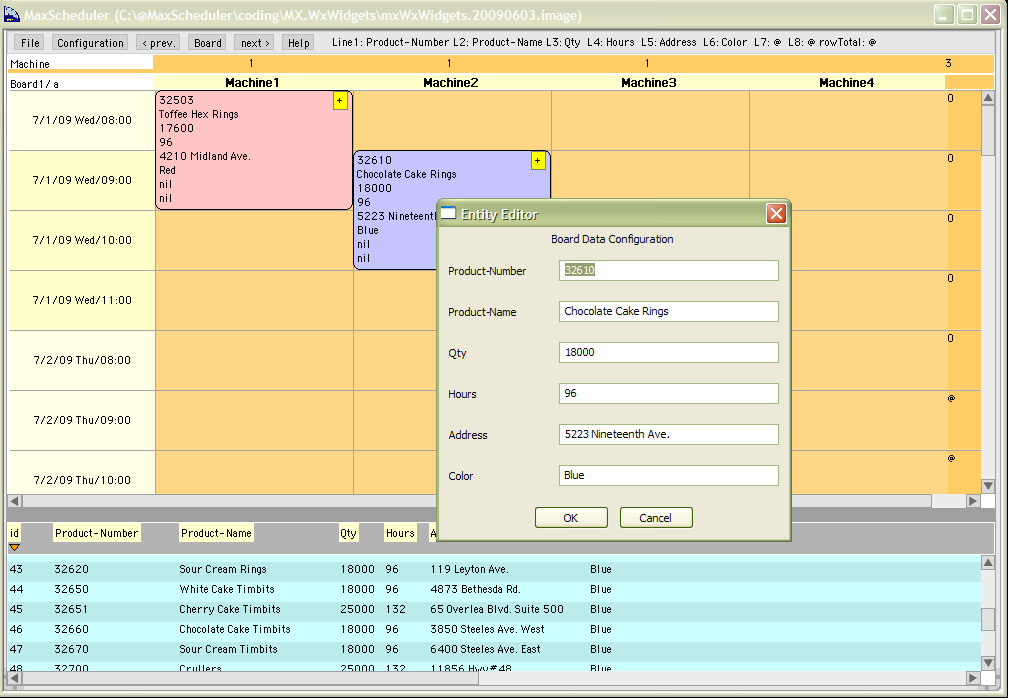Click the MaxScheduler icon in the title bar
Viewport: 1012px width, 700px height.
click(x=12, y=12)
